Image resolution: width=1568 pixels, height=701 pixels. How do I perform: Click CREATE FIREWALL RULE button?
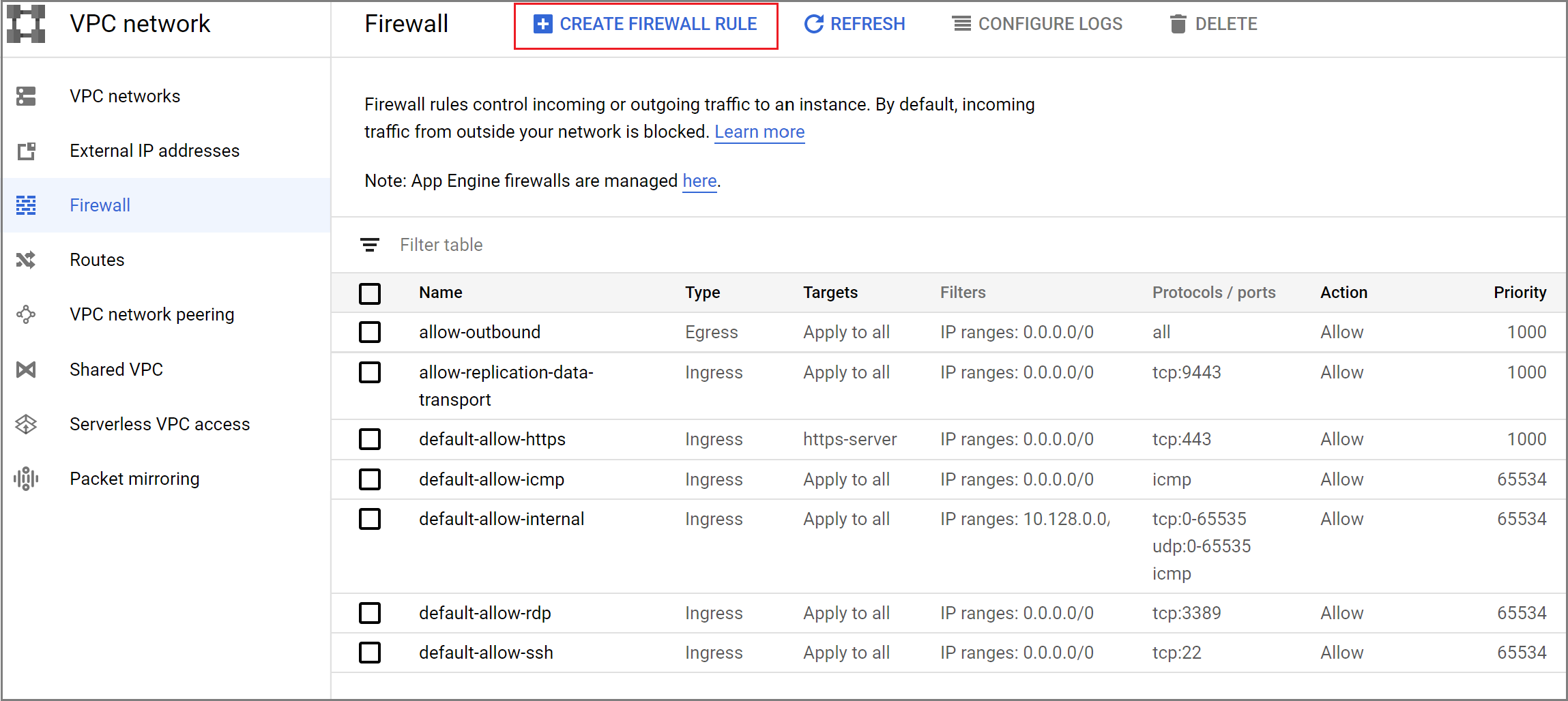click(645, 24)
